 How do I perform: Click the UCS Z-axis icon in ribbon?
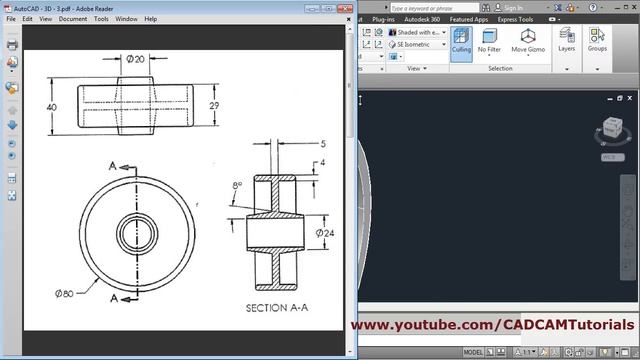tap(367, 44)
